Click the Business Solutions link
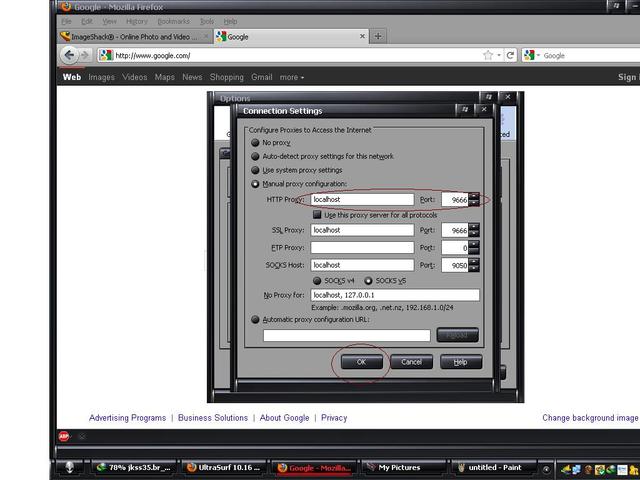This screenshot has width=640, height=480. click(213, 418)
